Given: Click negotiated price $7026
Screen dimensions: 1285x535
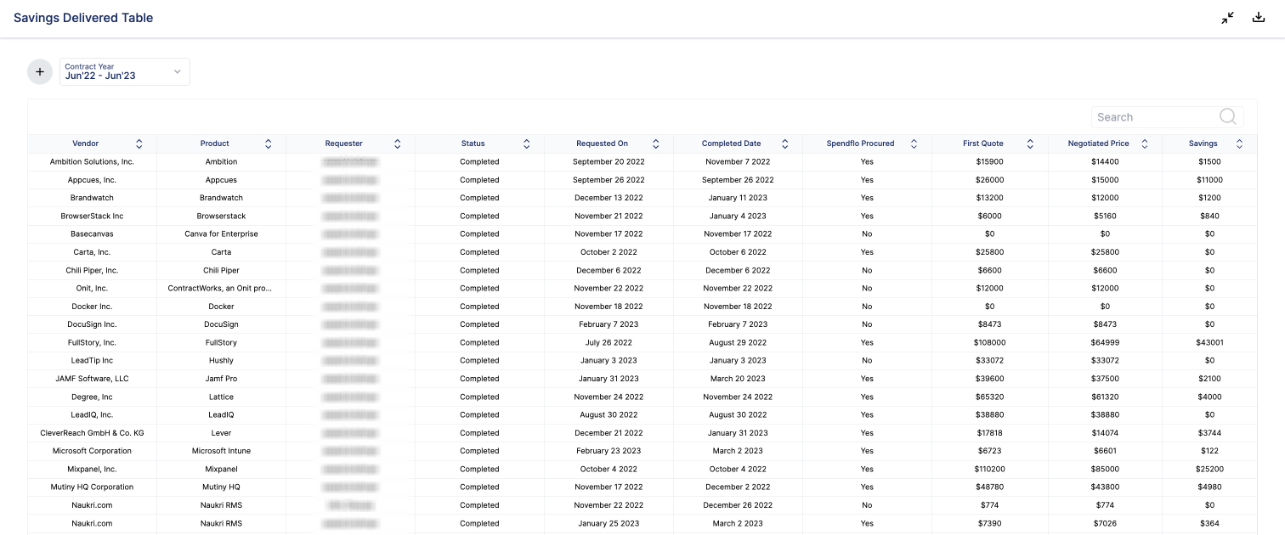Looking at the screenshot, I should click(x=1105, y=523).
